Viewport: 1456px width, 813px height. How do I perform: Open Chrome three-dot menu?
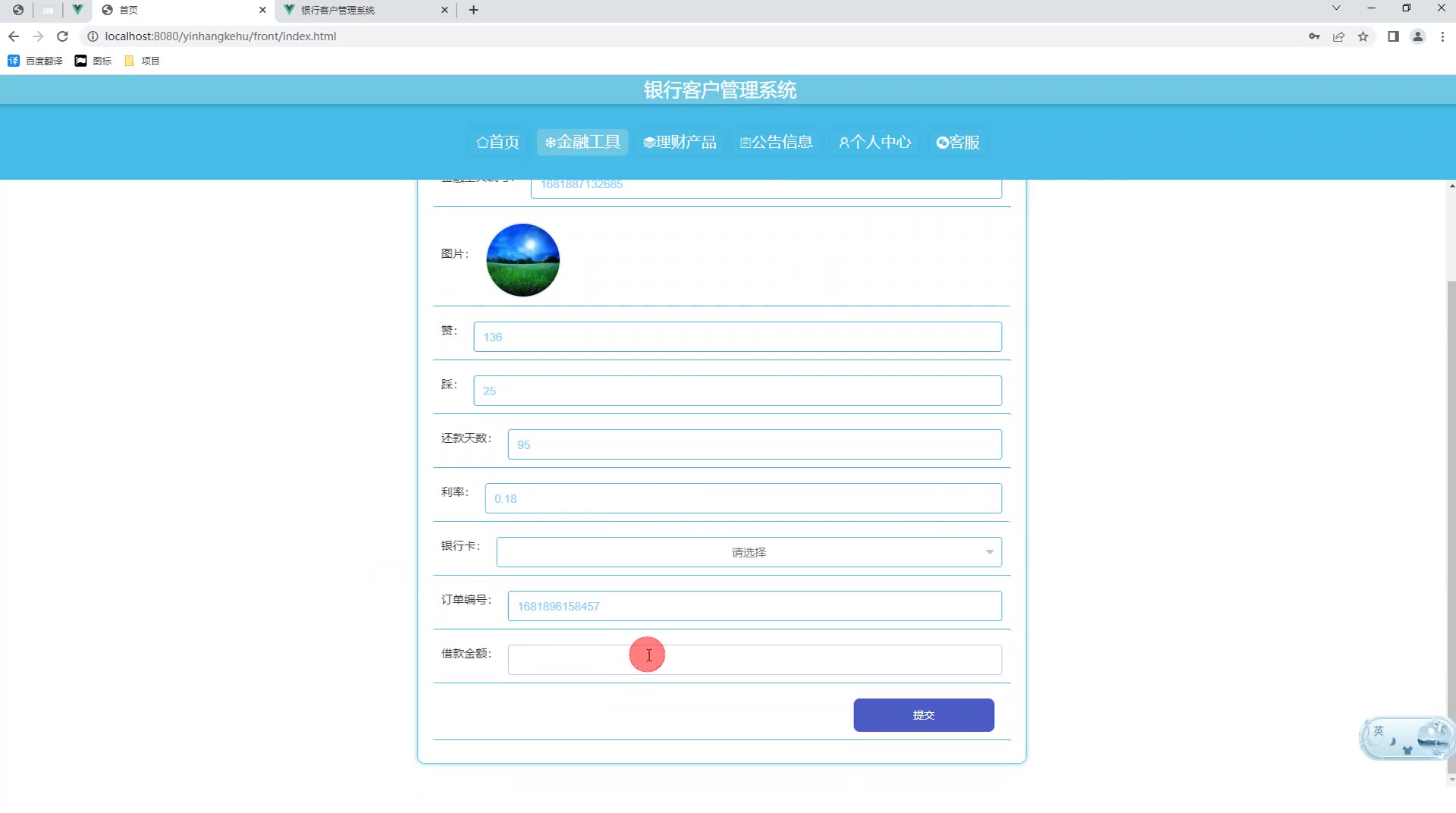pyautogui.click(x=1442, y=36)
